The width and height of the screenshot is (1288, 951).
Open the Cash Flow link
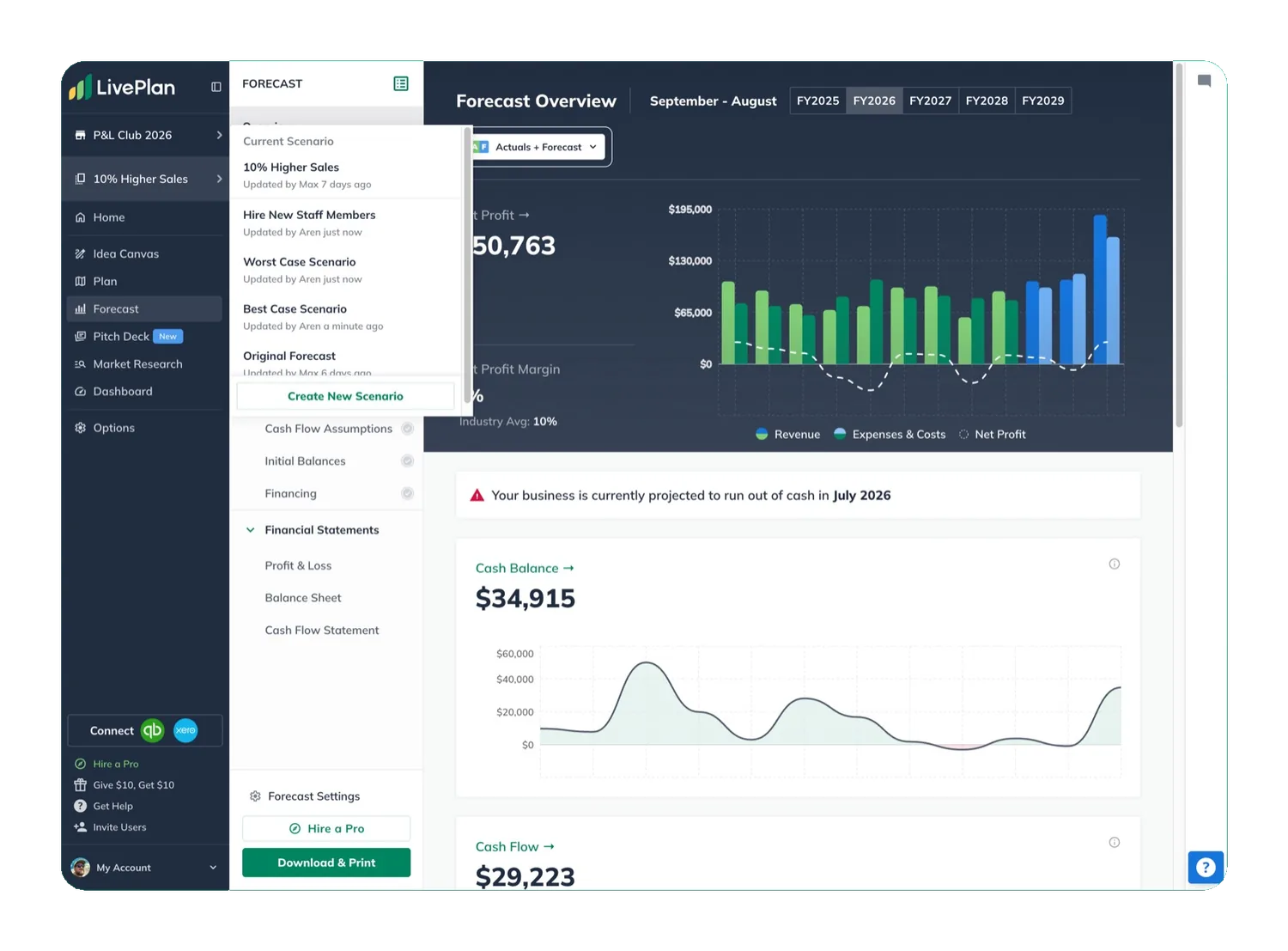[515, 846]
